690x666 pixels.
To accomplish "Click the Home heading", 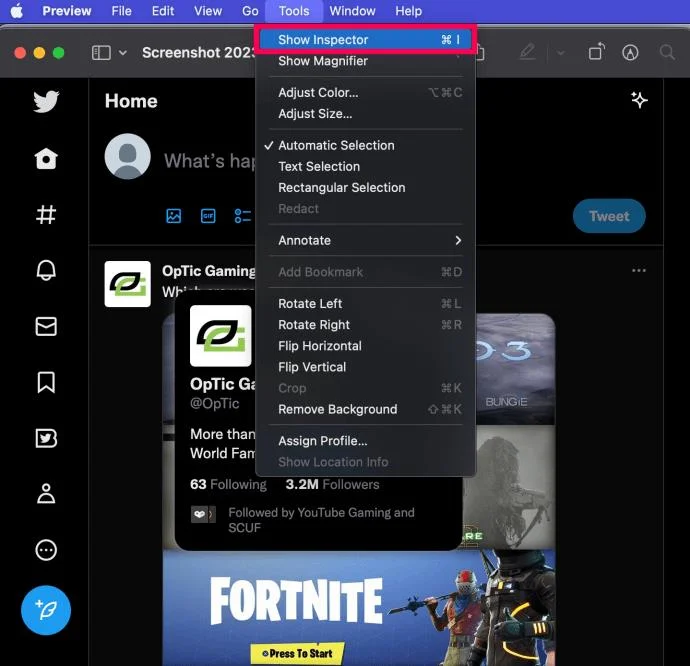I will (x=131, y=101).
